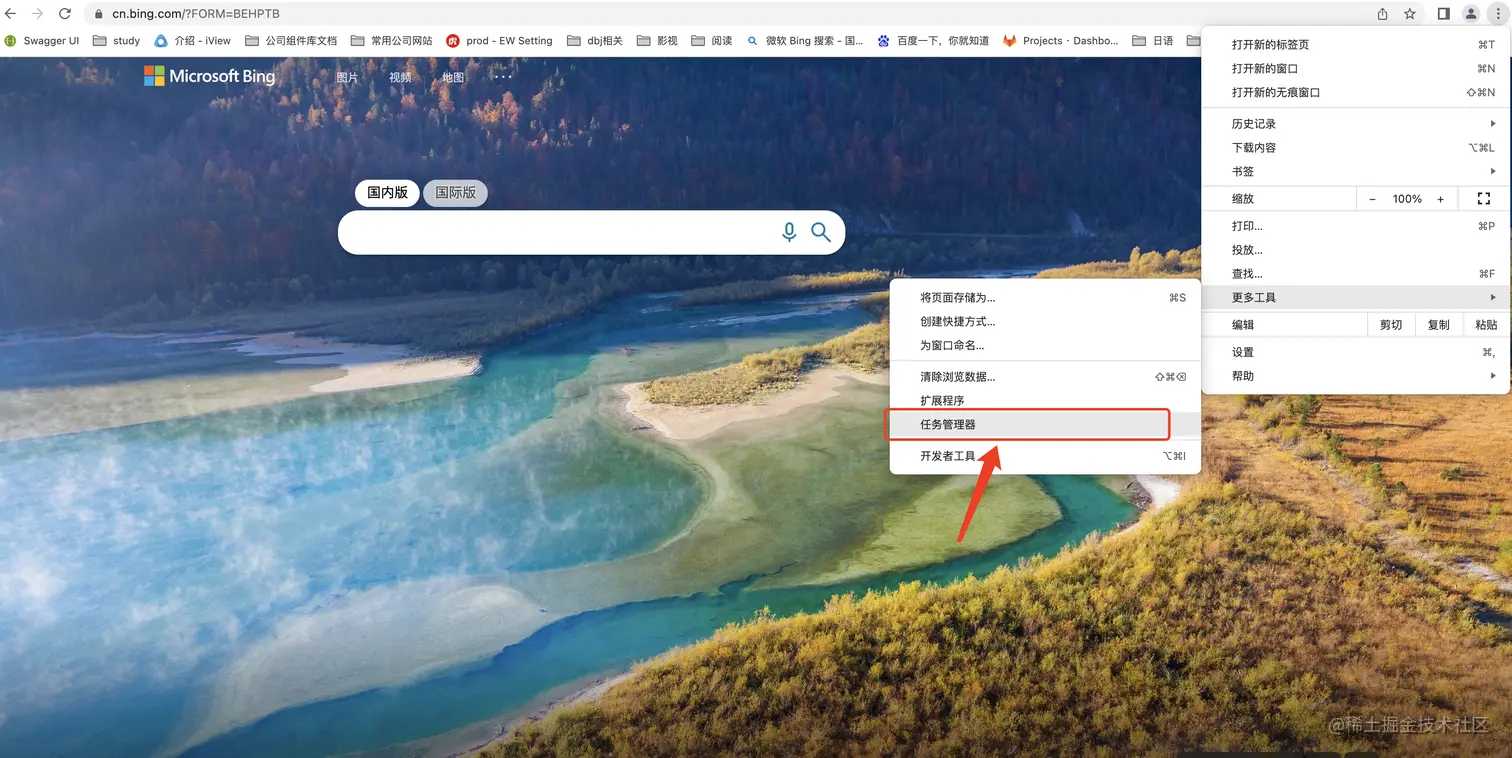Enter fullscreen via the zoom row icon
1512x758 pixels.
click(x=1484, y=198)
